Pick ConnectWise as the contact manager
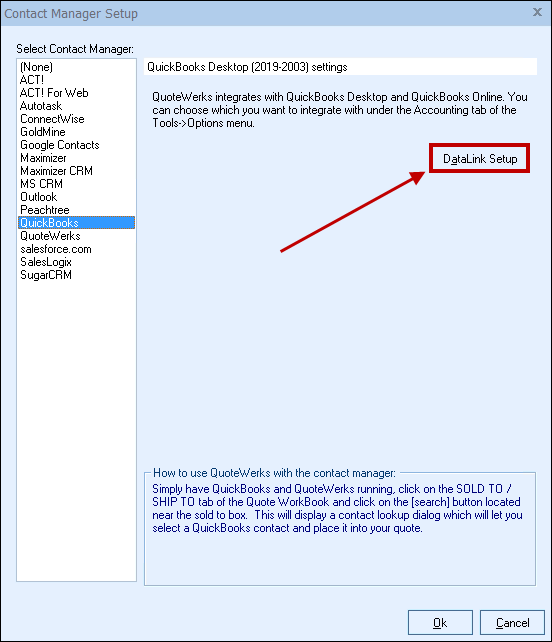Screen dimensions: 552x642 tap(77, 119)
